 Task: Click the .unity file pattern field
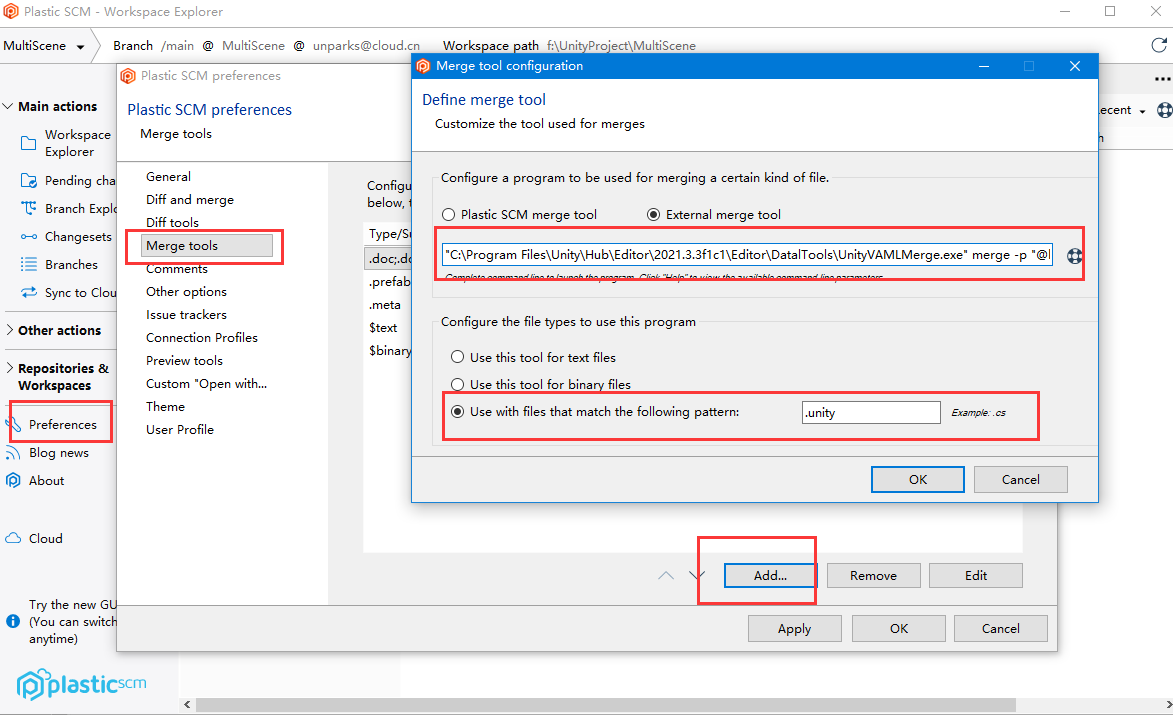tap(871, 412)
